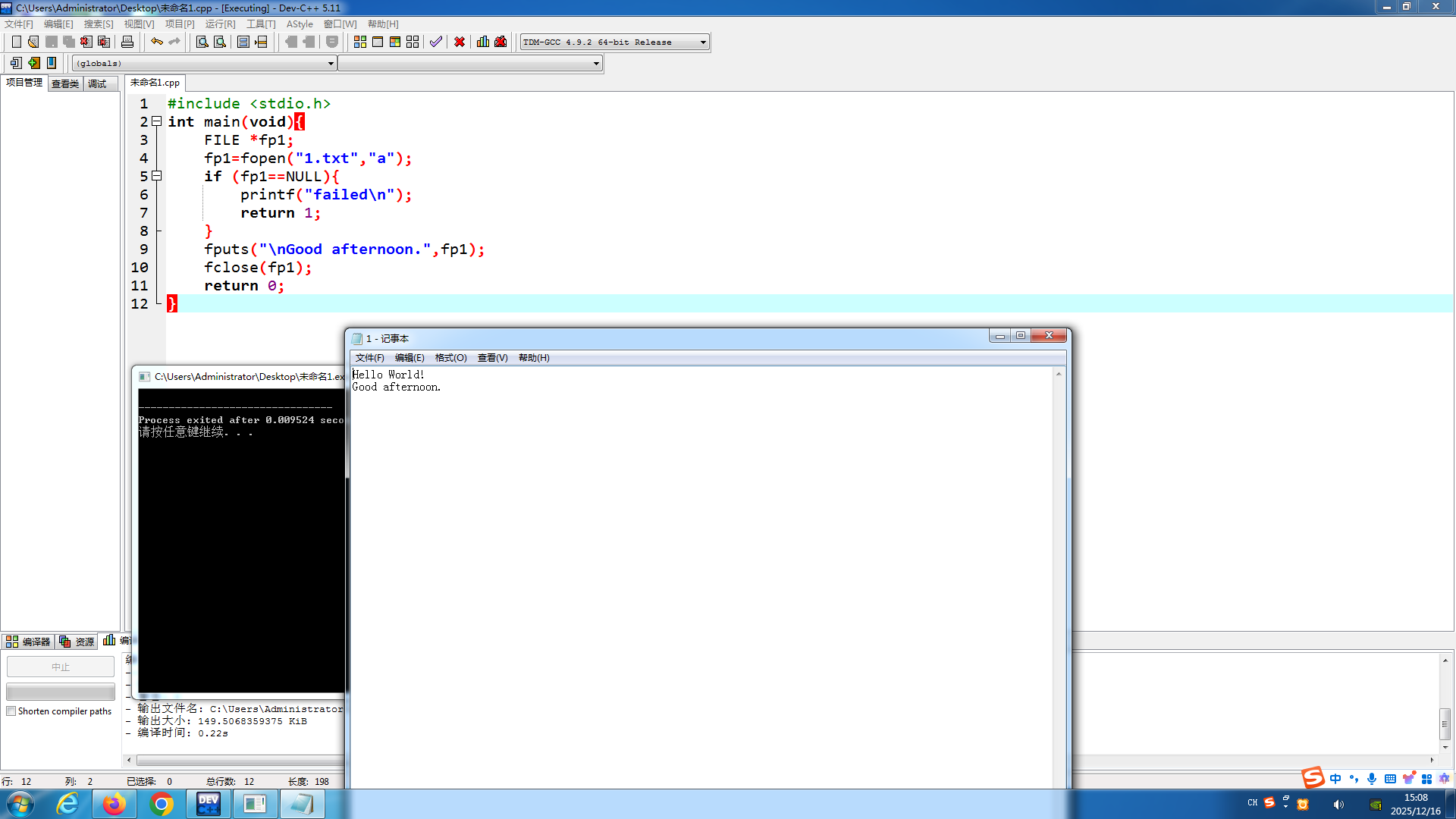Screen dimensions: 1456x819
Task: Click the compiler output vertical scrollbar
Action: pos(1445,722)
